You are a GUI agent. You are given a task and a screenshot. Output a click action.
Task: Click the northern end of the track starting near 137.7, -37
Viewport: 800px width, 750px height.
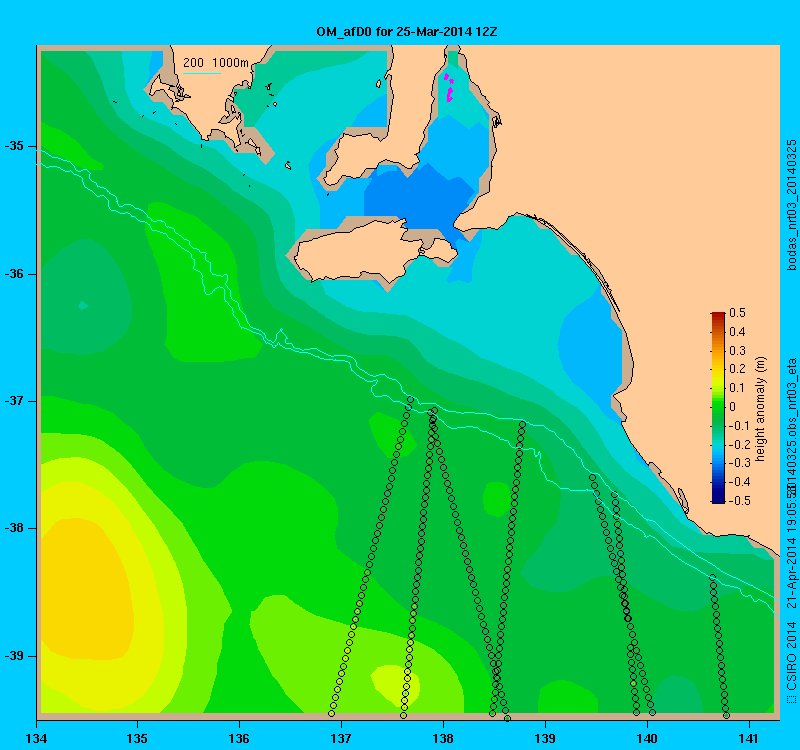410,400
